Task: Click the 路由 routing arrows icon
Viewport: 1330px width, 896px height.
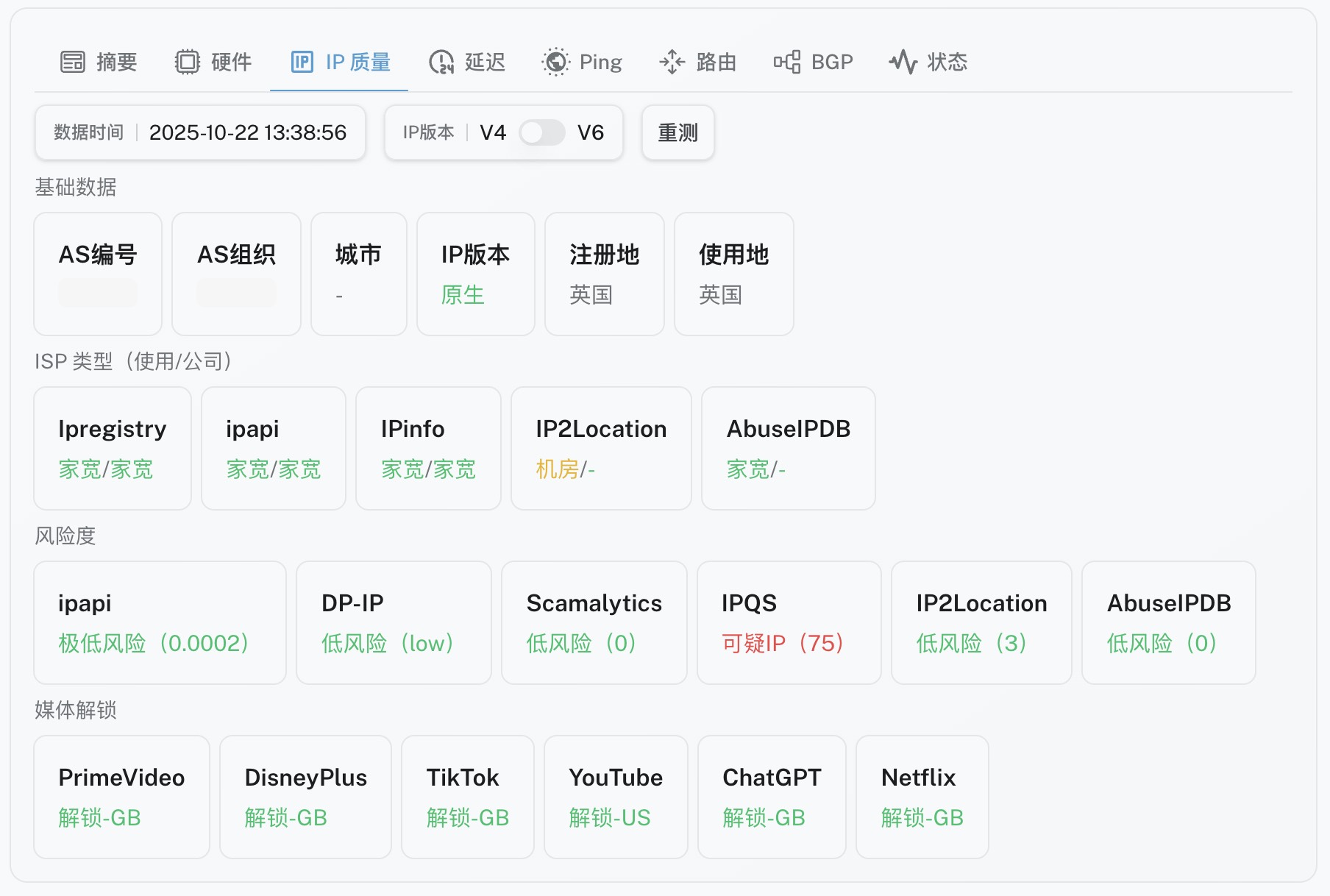Action: coord(672,62)
